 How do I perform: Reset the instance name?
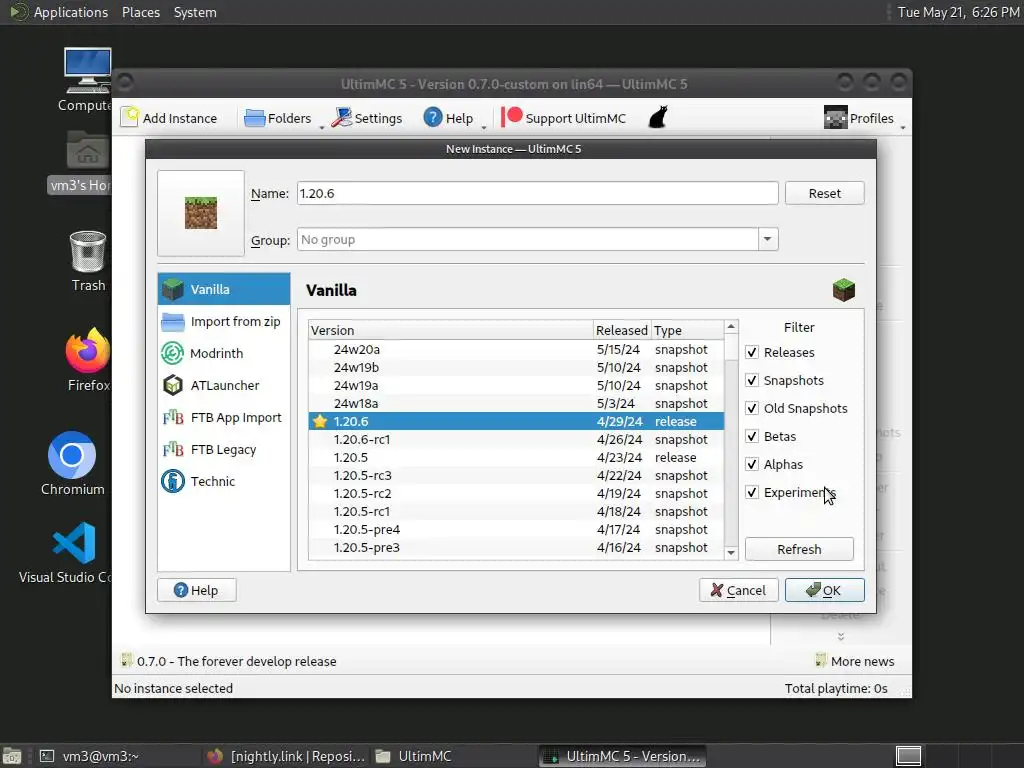pyautogui.click(x=824, y=193)
